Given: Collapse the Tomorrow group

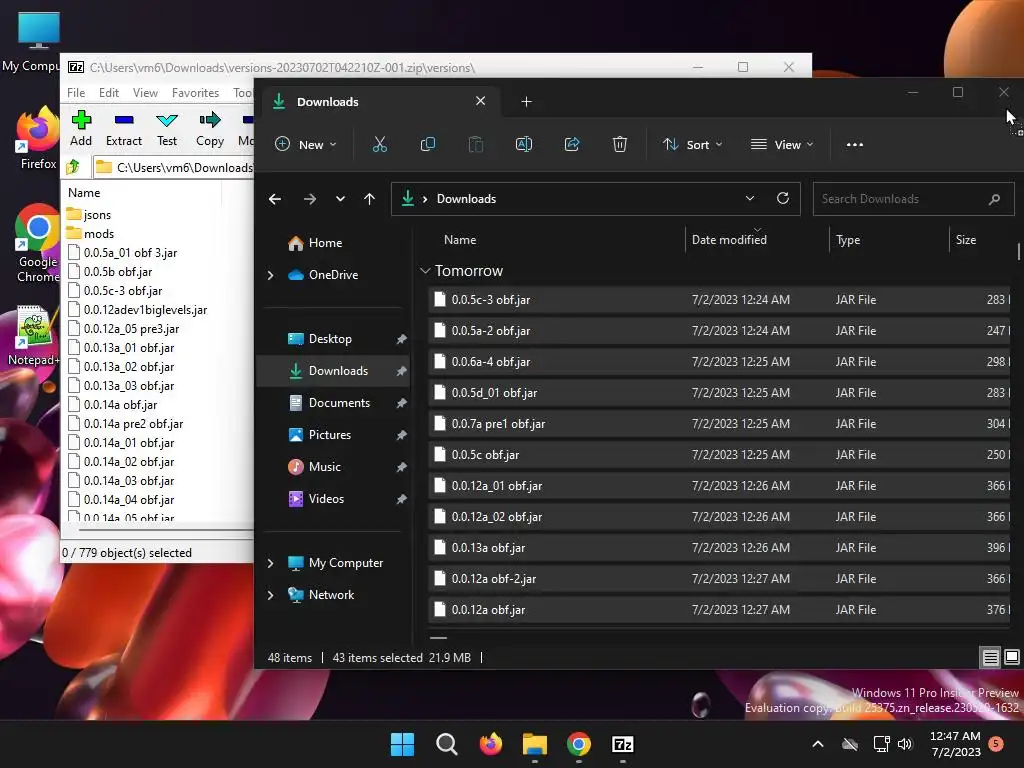Looking at the screenshot, I should coord(425,270).
